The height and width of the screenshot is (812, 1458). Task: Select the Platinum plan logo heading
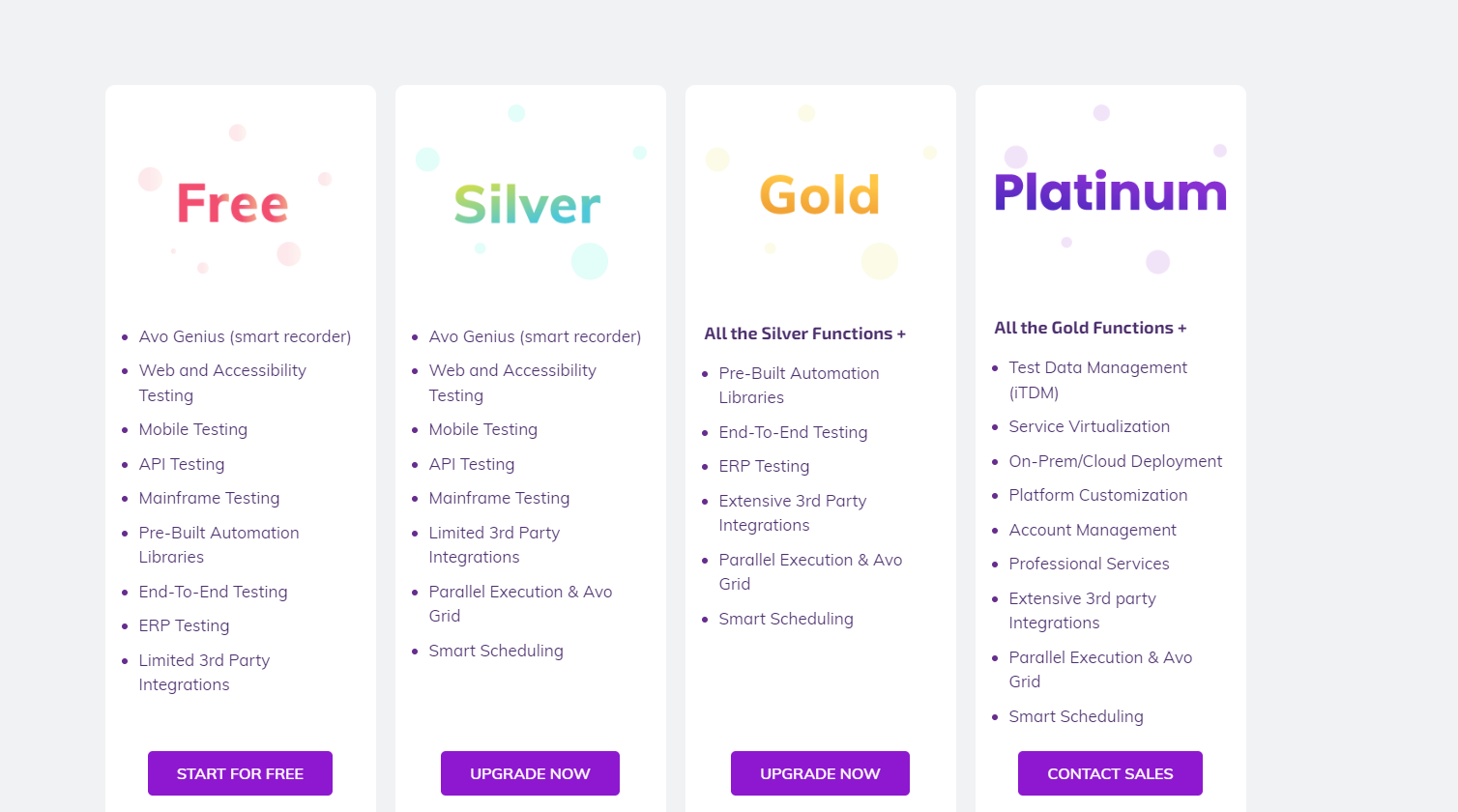(x=1110, y=191)
